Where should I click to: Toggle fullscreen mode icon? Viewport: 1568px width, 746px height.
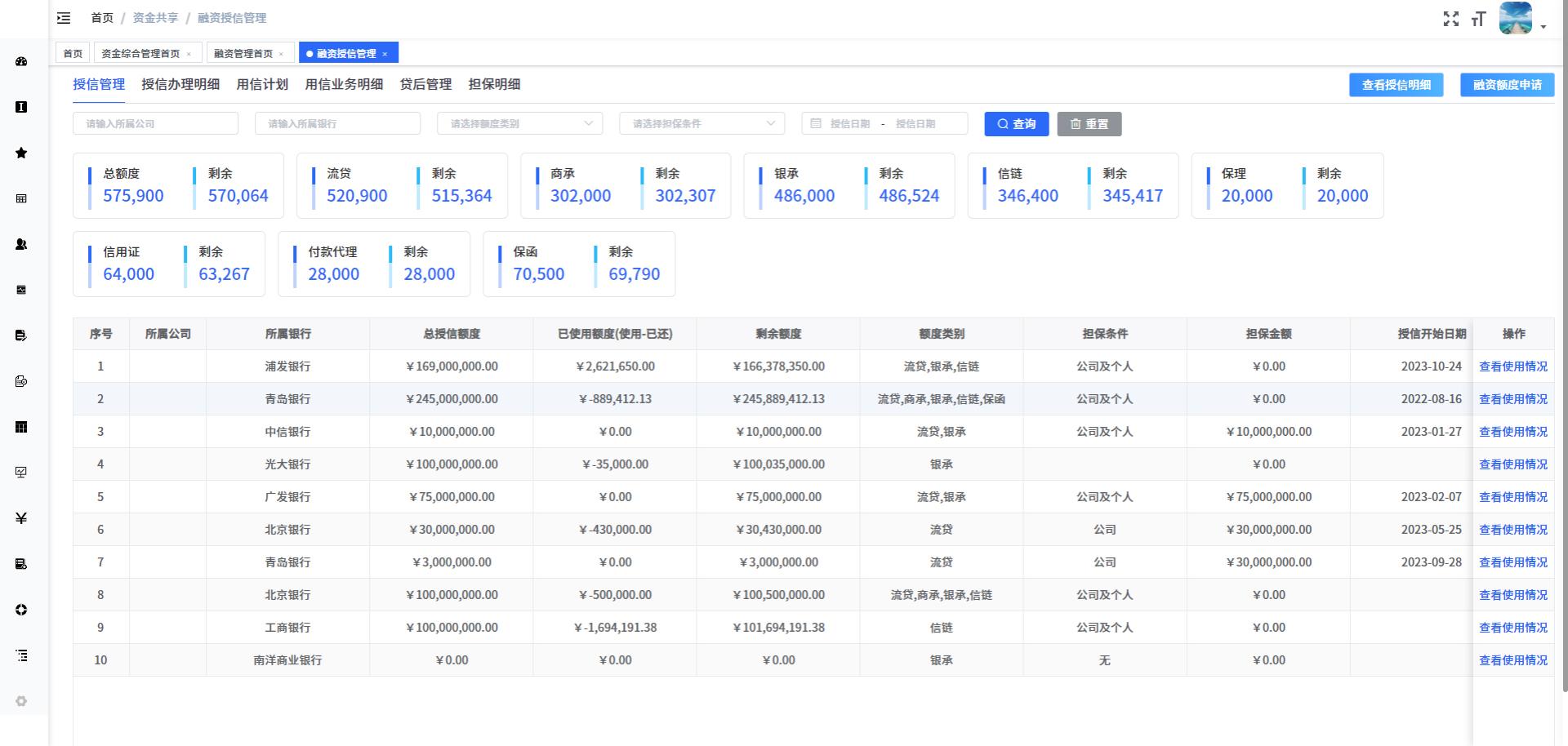tap(1450, 19)
